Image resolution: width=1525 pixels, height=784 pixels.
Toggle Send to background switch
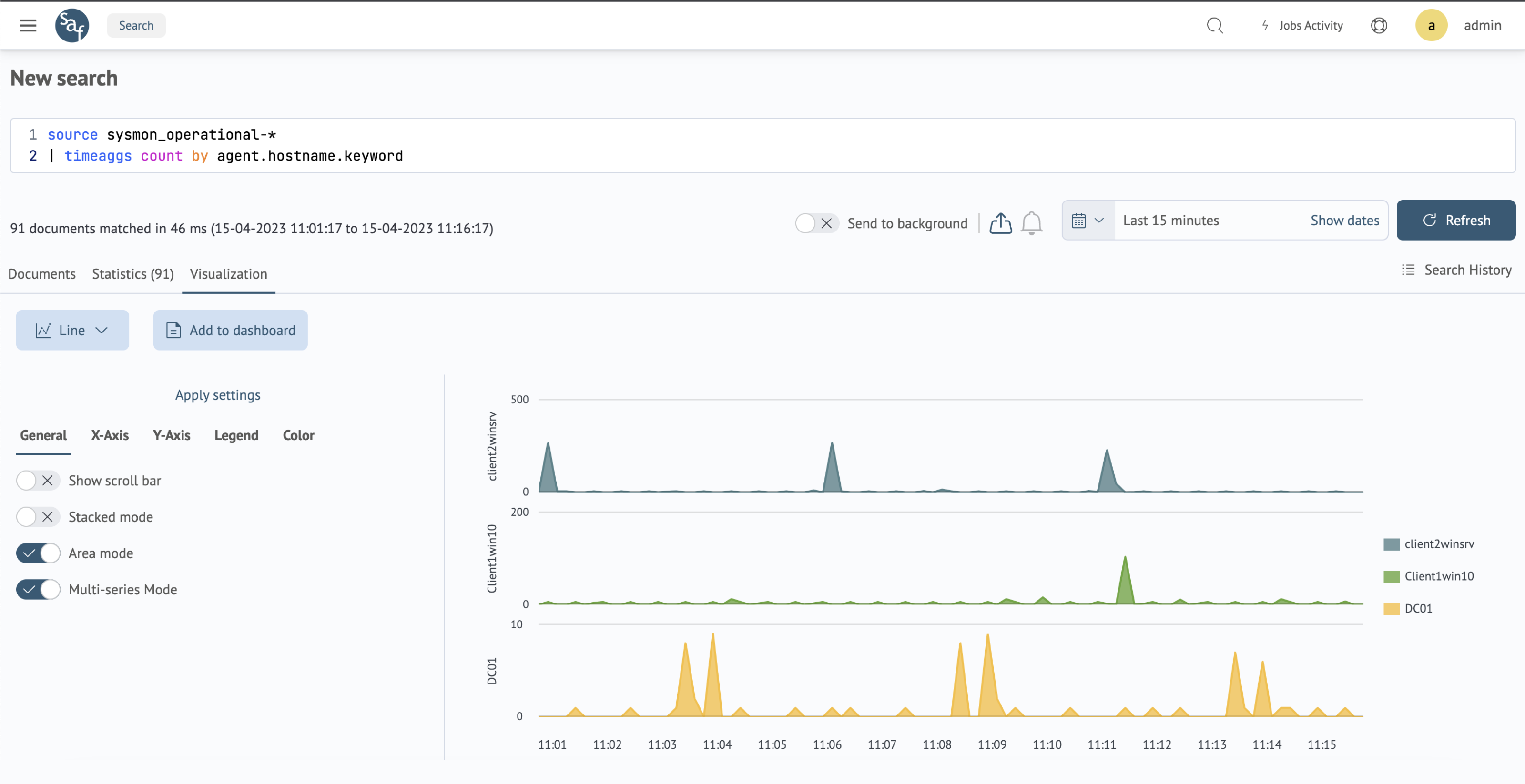coord(816,223)
